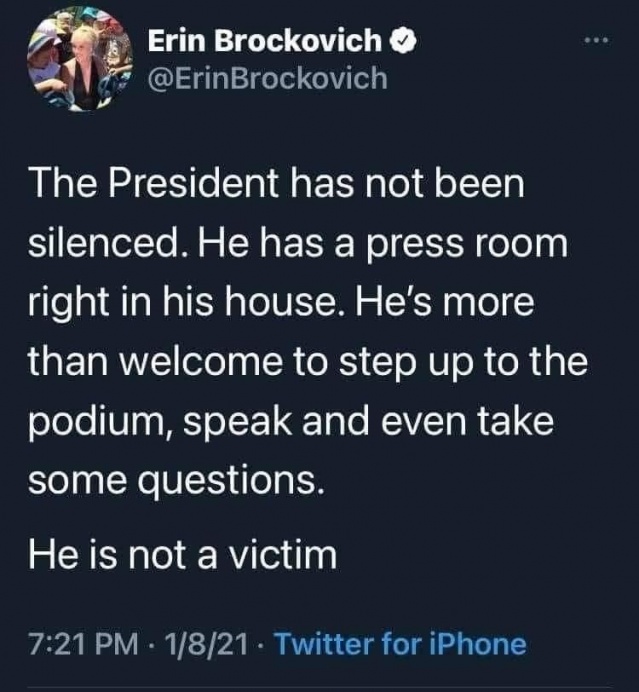
Task: Click the display name Erin Brockovich
Action: (x=265, y=41)
